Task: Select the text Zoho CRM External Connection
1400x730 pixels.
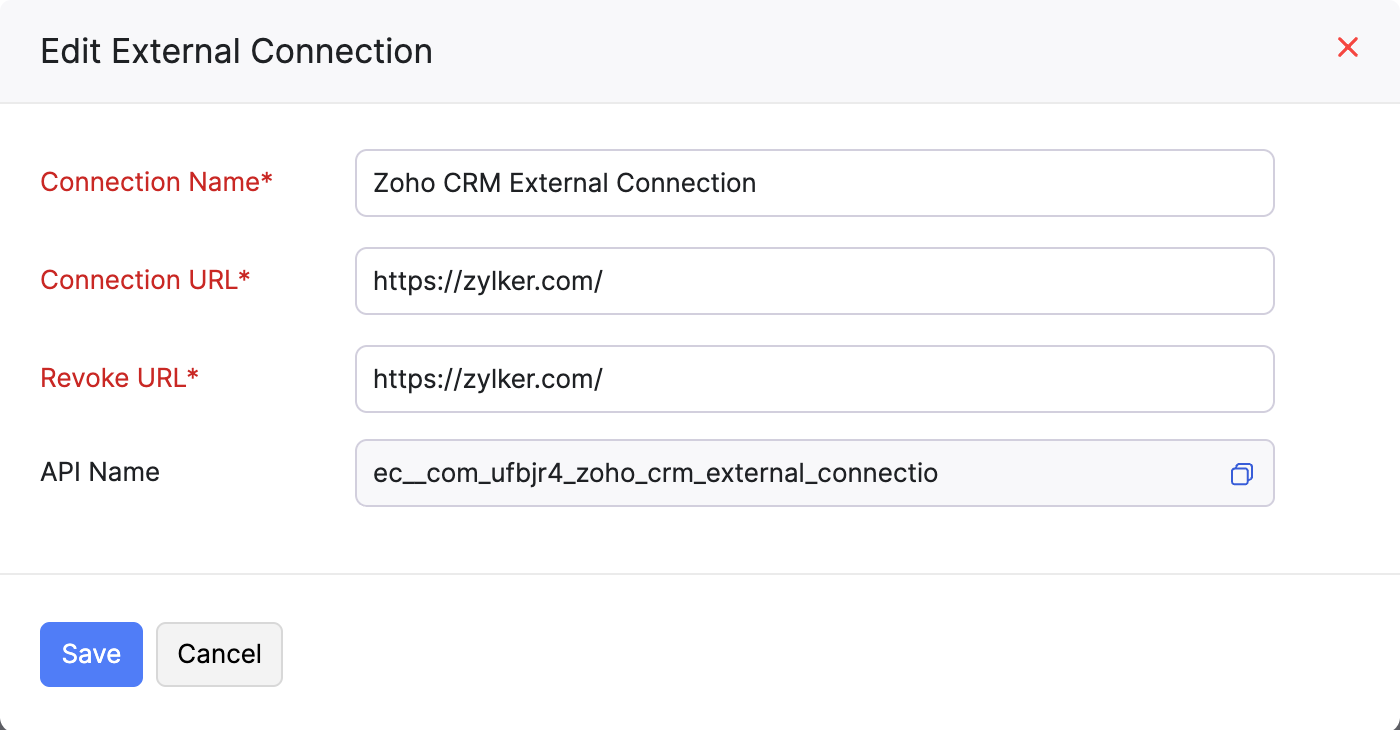Action: 564,183
